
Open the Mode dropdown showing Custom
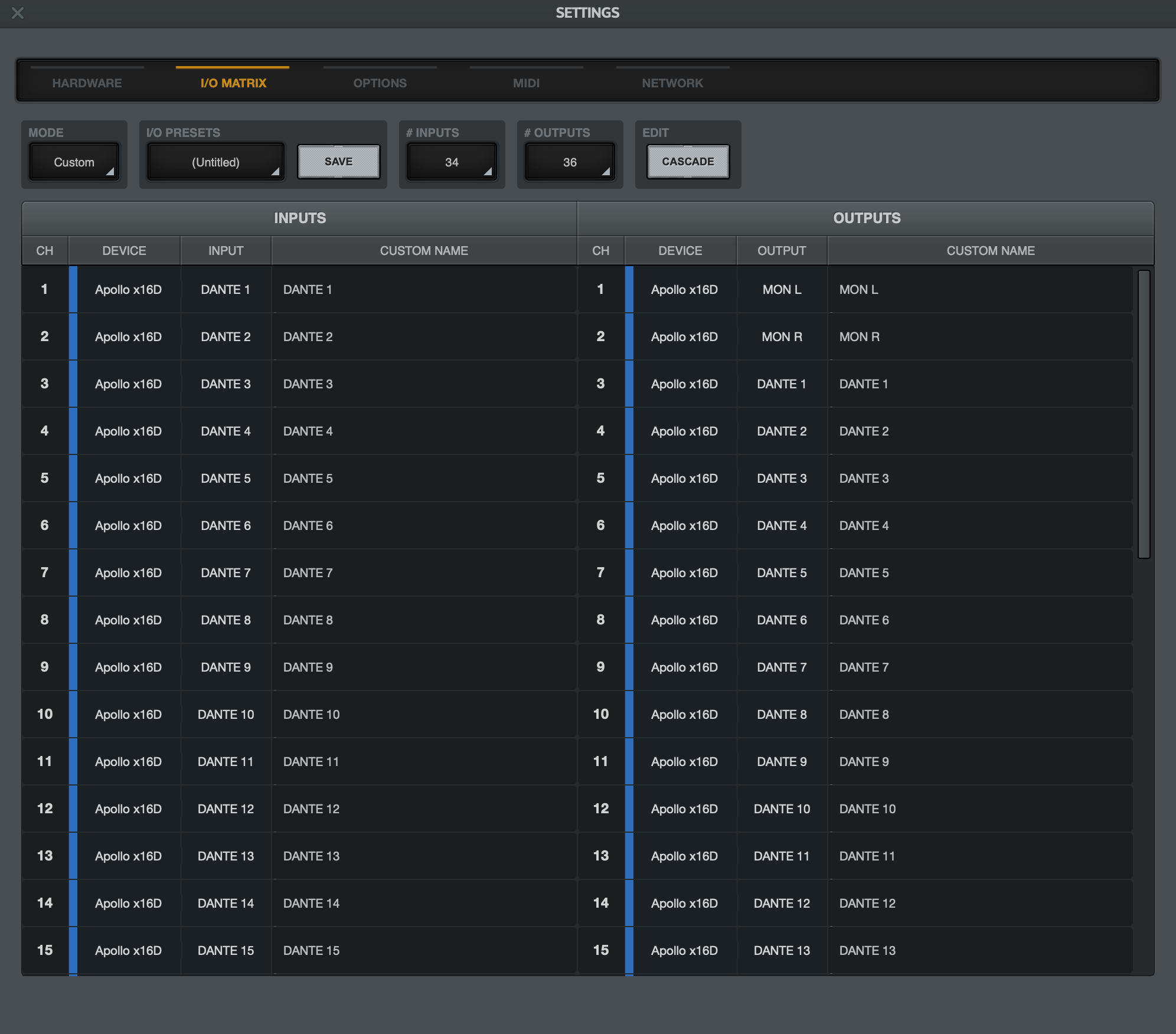coord(74,162)
